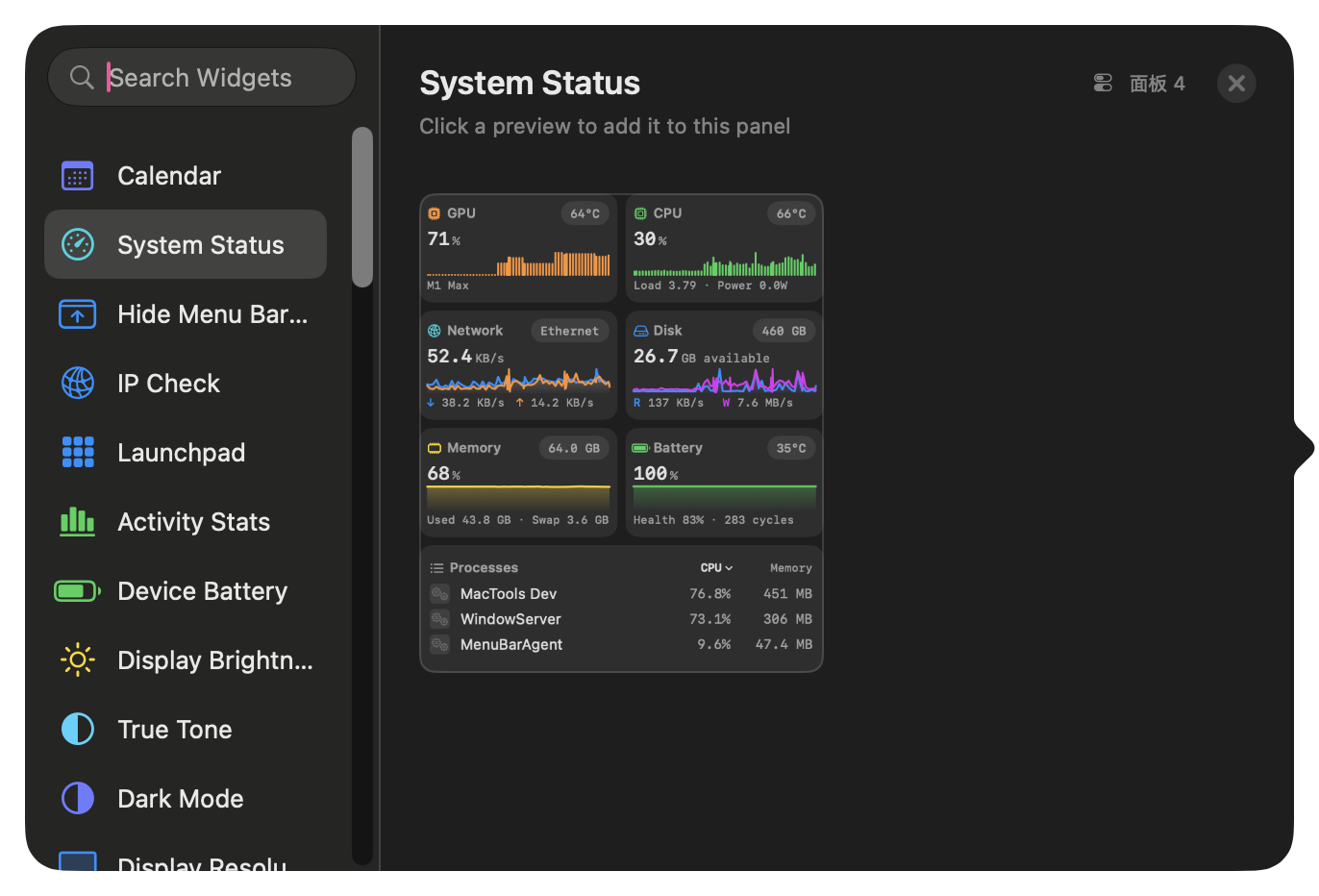Click the sidebar scrollbar thumb
The image size is (1319, 896).
(361, 207)
